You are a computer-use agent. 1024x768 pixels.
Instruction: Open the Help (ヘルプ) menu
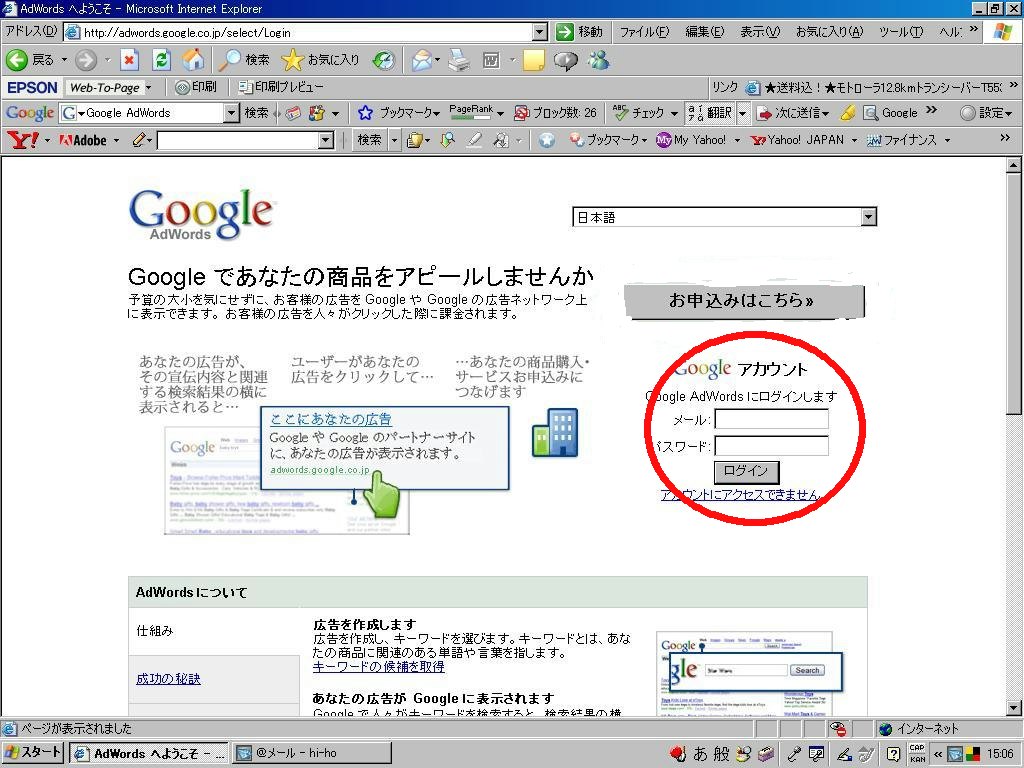tap(950, 31)
